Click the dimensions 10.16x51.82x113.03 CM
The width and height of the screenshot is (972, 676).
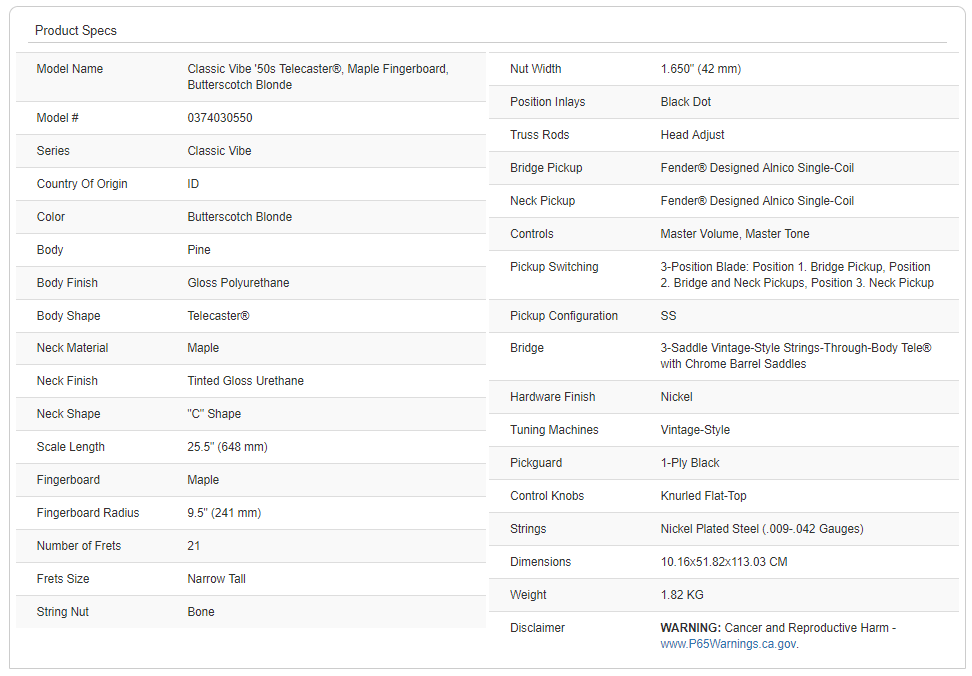(724, 562)
